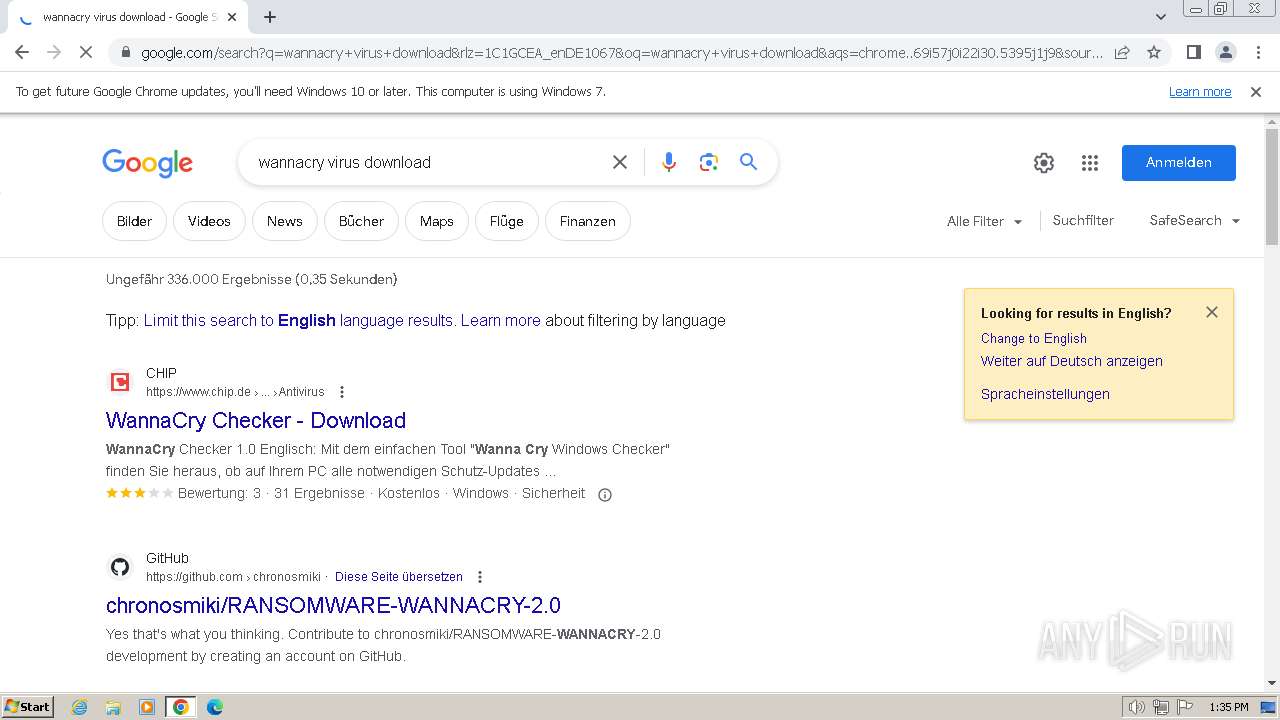Start voice search with the microphone
Viewport: 1280px width, 720px height.
(x=669, y=162)
